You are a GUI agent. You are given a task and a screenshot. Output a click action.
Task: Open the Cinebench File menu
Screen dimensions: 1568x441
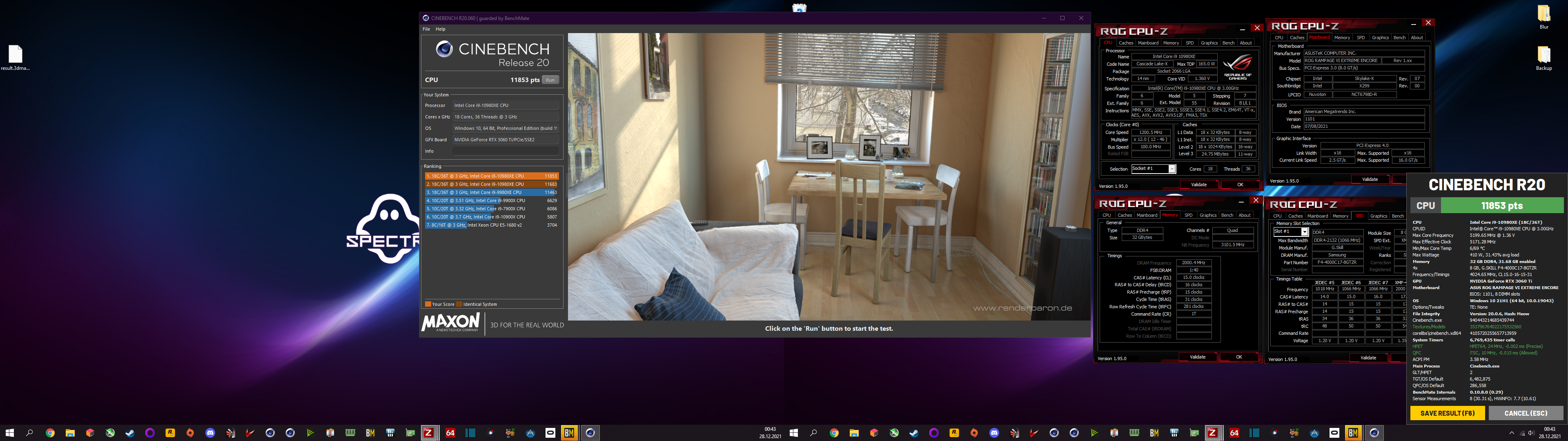click(x=426, y=29)
